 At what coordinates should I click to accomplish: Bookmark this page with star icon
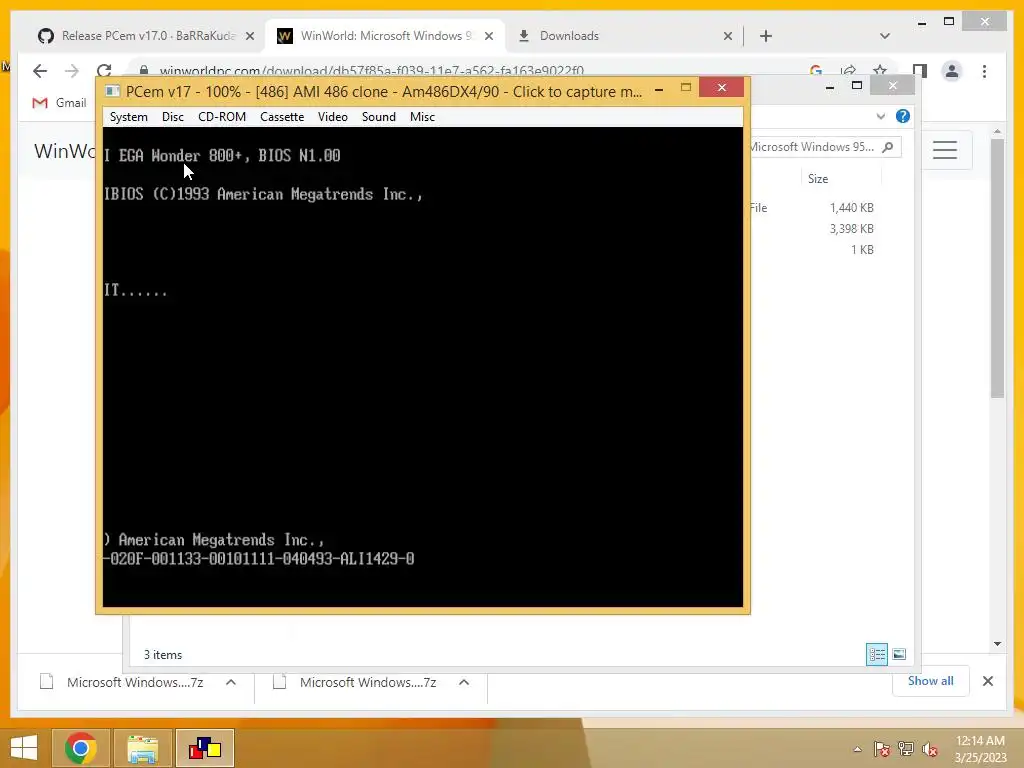[x=880, y=71]
